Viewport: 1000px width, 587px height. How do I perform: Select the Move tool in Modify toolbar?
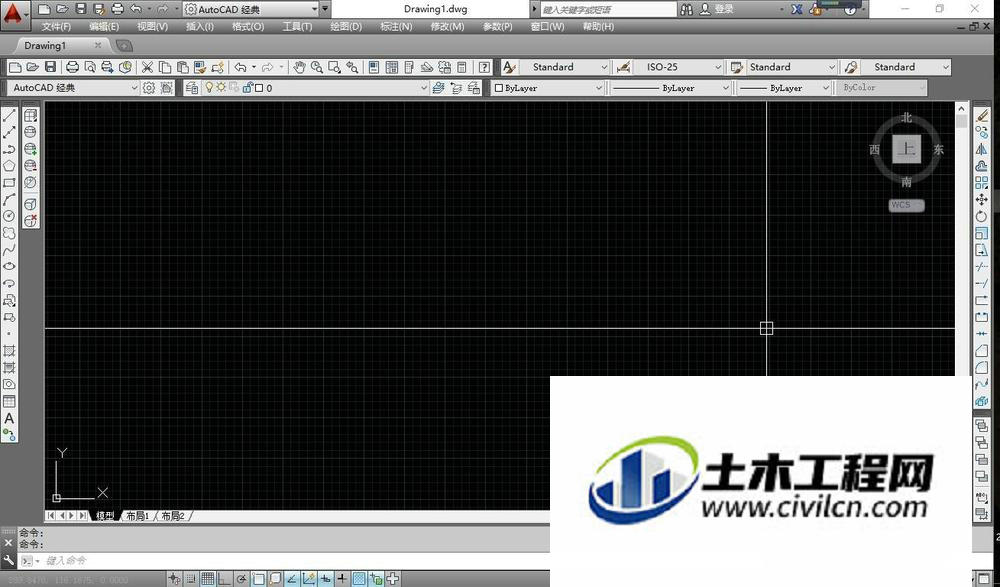tap(982, 200)
